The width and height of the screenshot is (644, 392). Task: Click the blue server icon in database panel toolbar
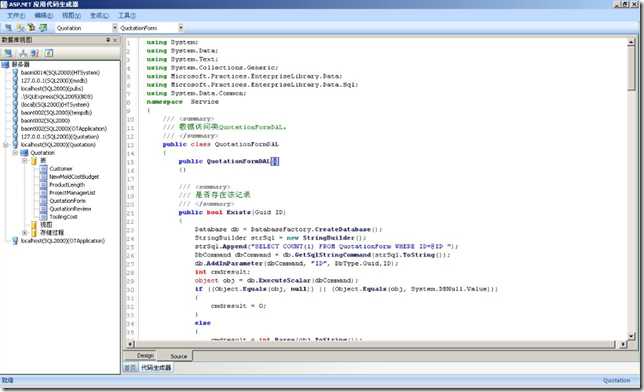(8, 53)
